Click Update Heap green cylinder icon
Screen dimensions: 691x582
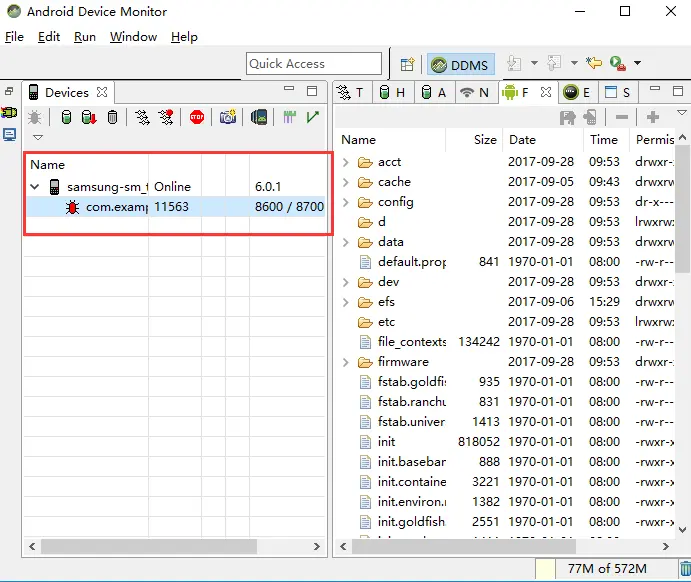point(66,117)
